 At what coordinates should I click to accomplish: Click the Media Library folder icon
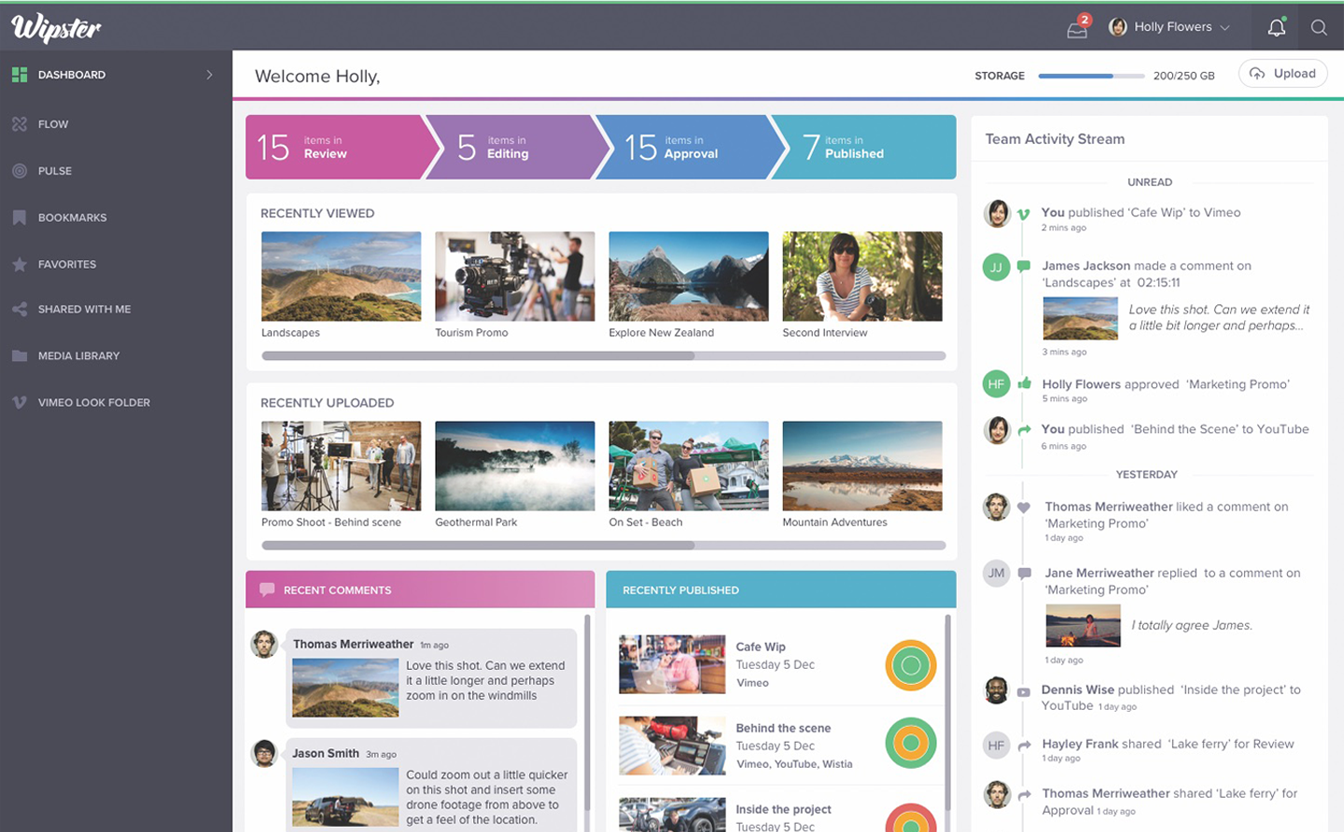click(x=19, y=356)
